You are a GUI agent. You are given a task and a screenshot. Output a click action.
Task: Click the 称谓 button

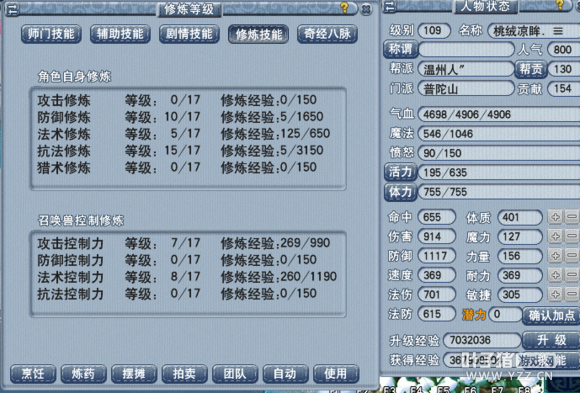coord(401,49)
